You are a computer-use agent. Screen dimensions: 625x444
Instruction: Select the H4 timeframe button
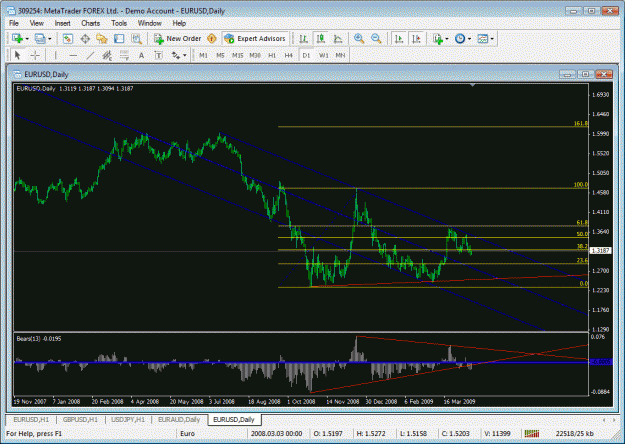pyautogui.click(x=289, y=55)
